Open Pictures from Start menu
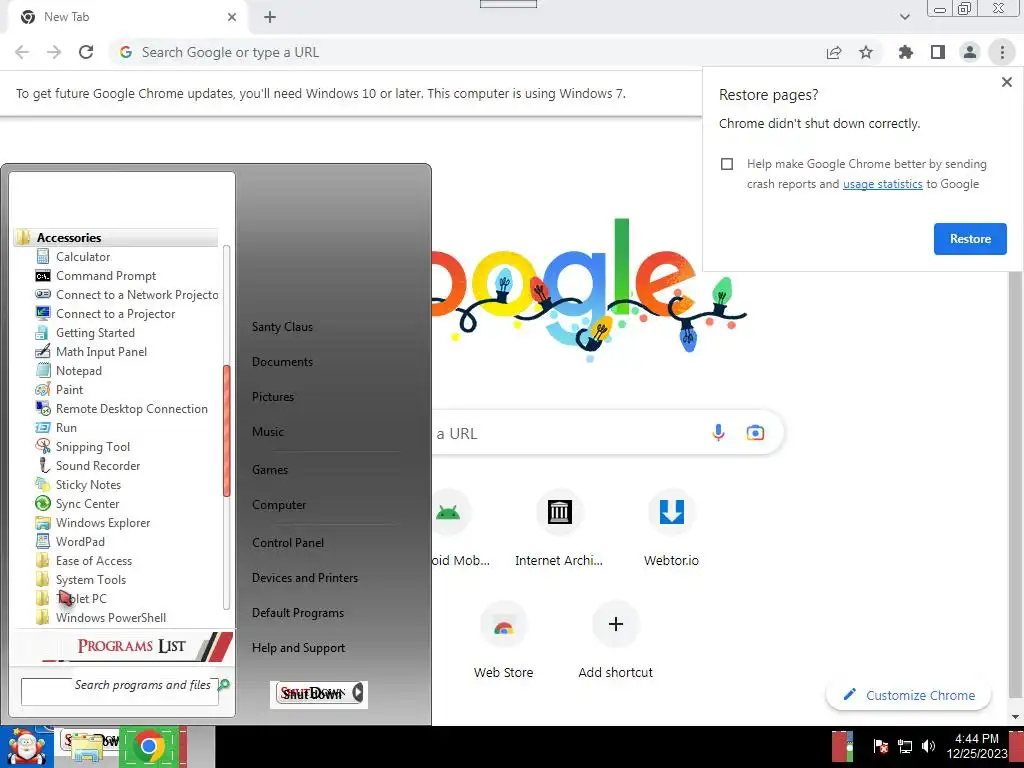This screenshot has height=768, width=1024. 273,396
